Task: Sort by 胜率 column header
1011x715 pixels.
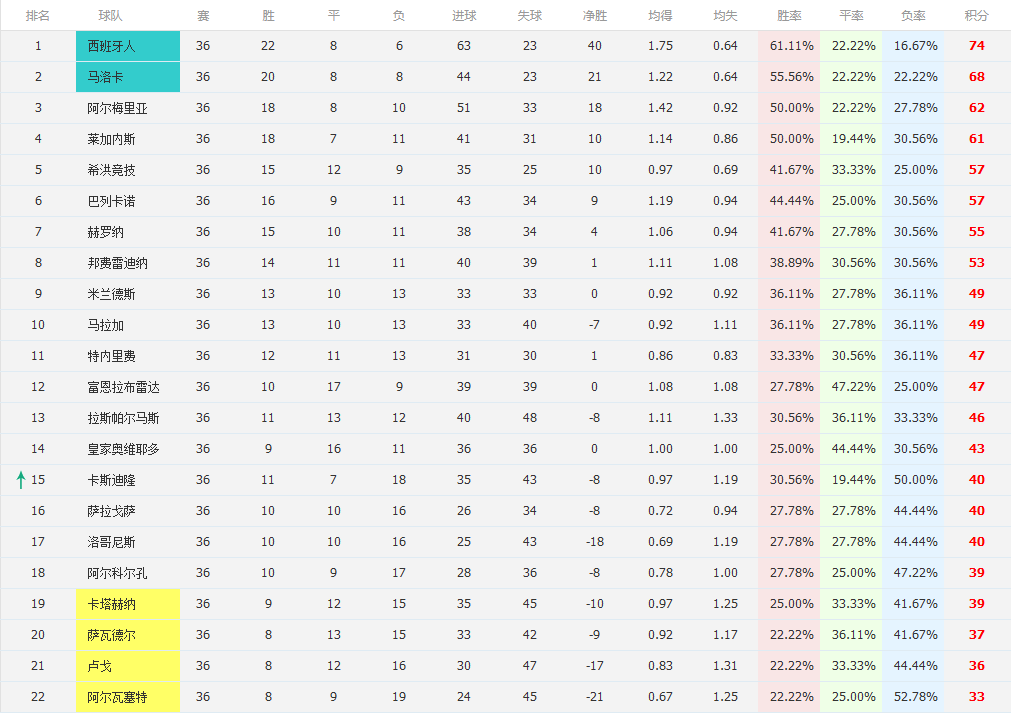Action: 789,16
